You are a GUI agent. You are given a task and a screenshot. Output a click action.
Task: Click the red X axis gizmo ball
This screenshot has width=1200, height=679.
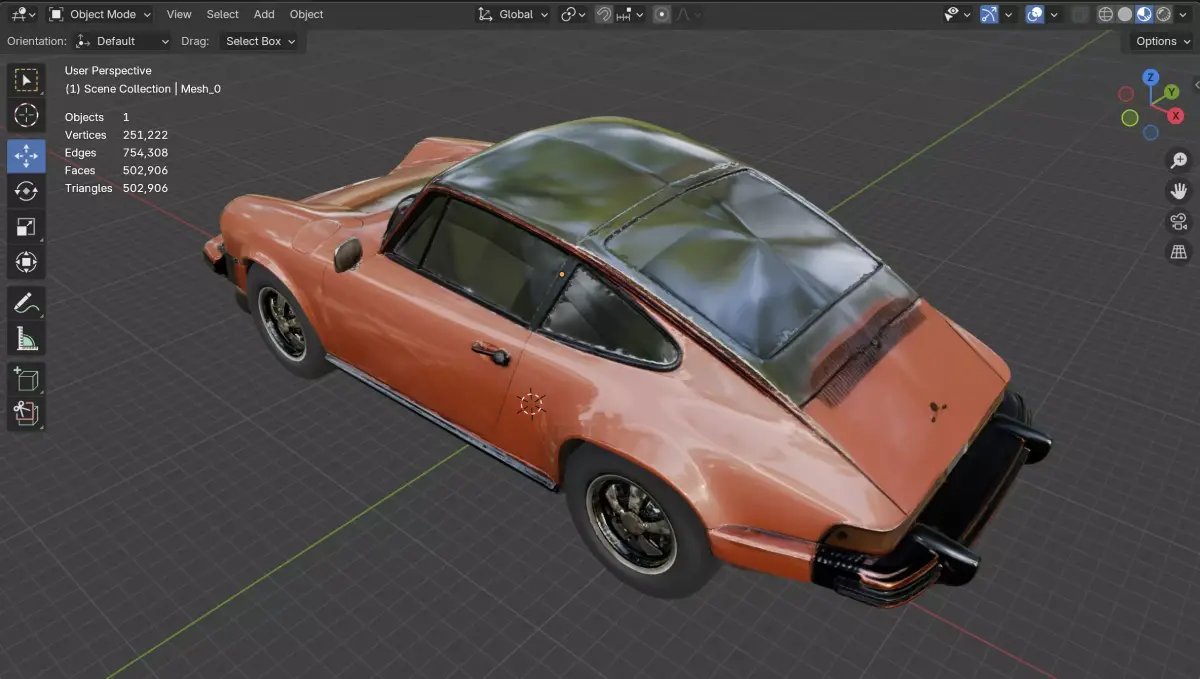click(x=1176, y=116)
